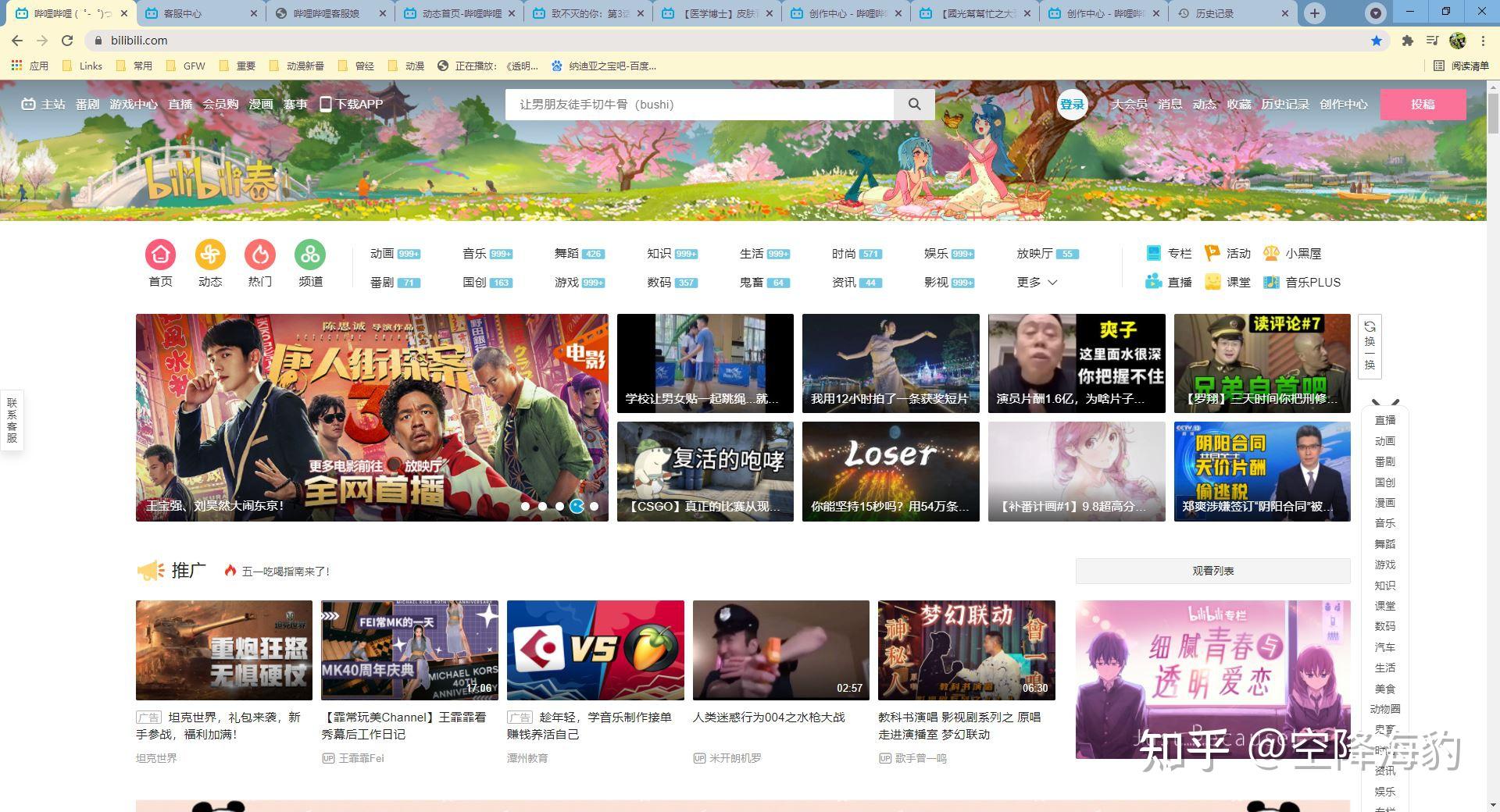Screen dimensions: 1500x812
Task: Click the search input field
Action: [x=699, y=104]
